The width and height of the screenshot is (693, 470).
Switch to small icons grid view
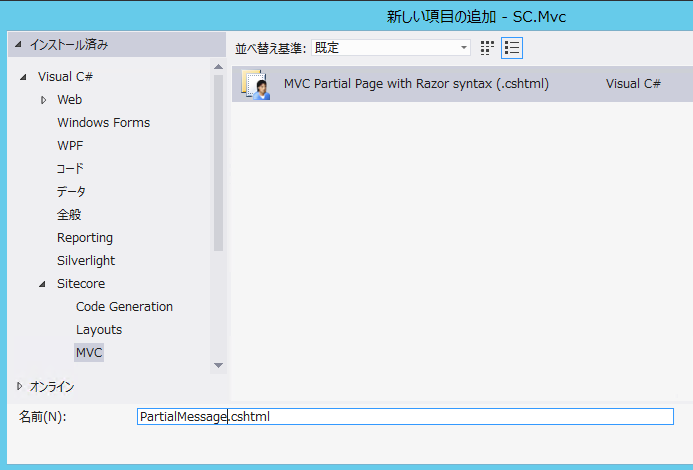pos(487,48)
